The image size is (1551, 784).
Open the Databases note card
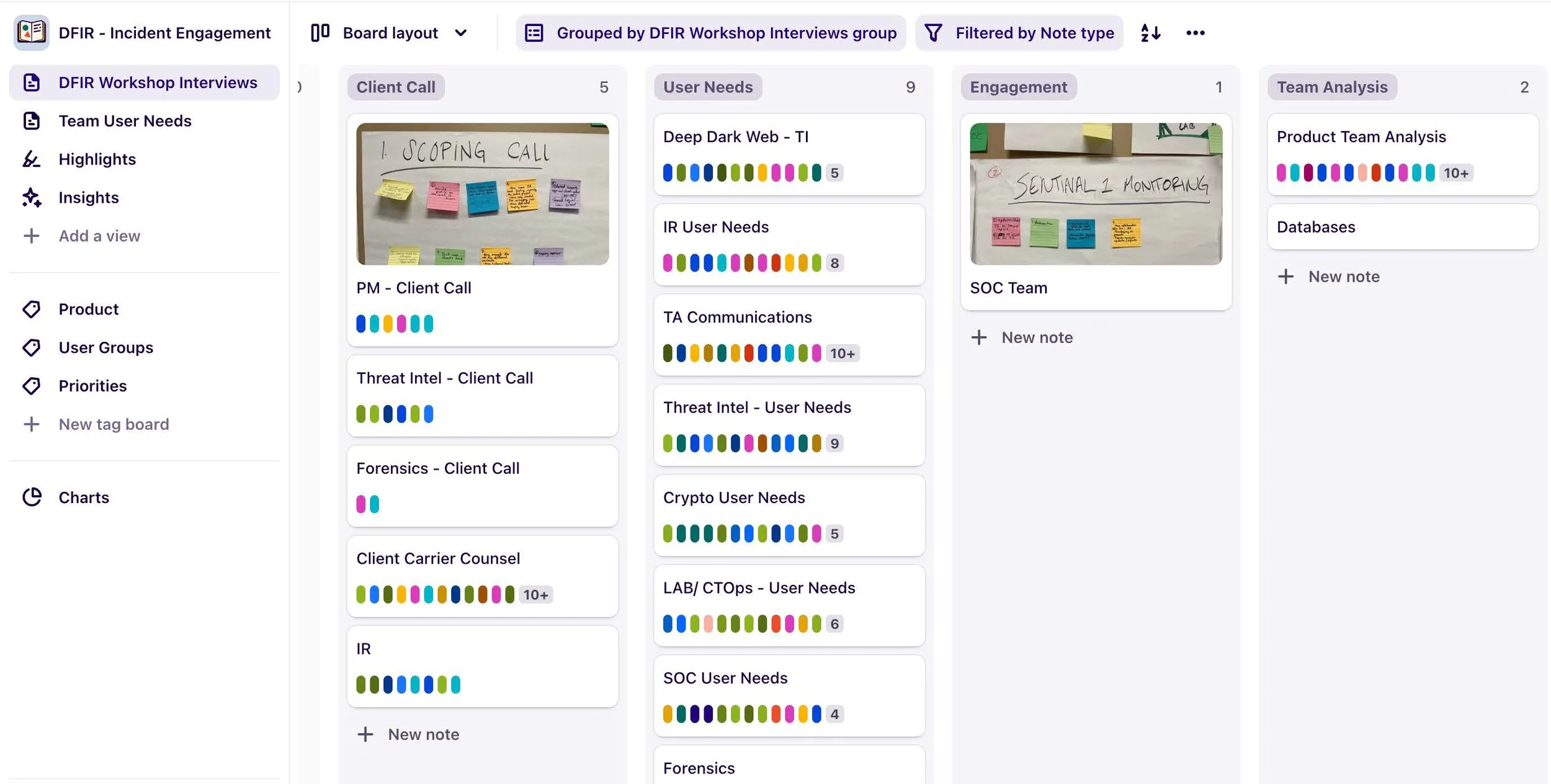(x=1402, y=227)
